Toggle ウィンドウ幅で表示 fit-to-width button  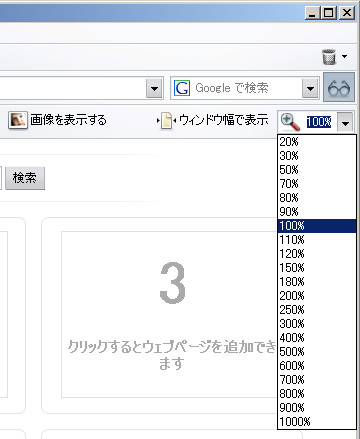click(213, 120)
